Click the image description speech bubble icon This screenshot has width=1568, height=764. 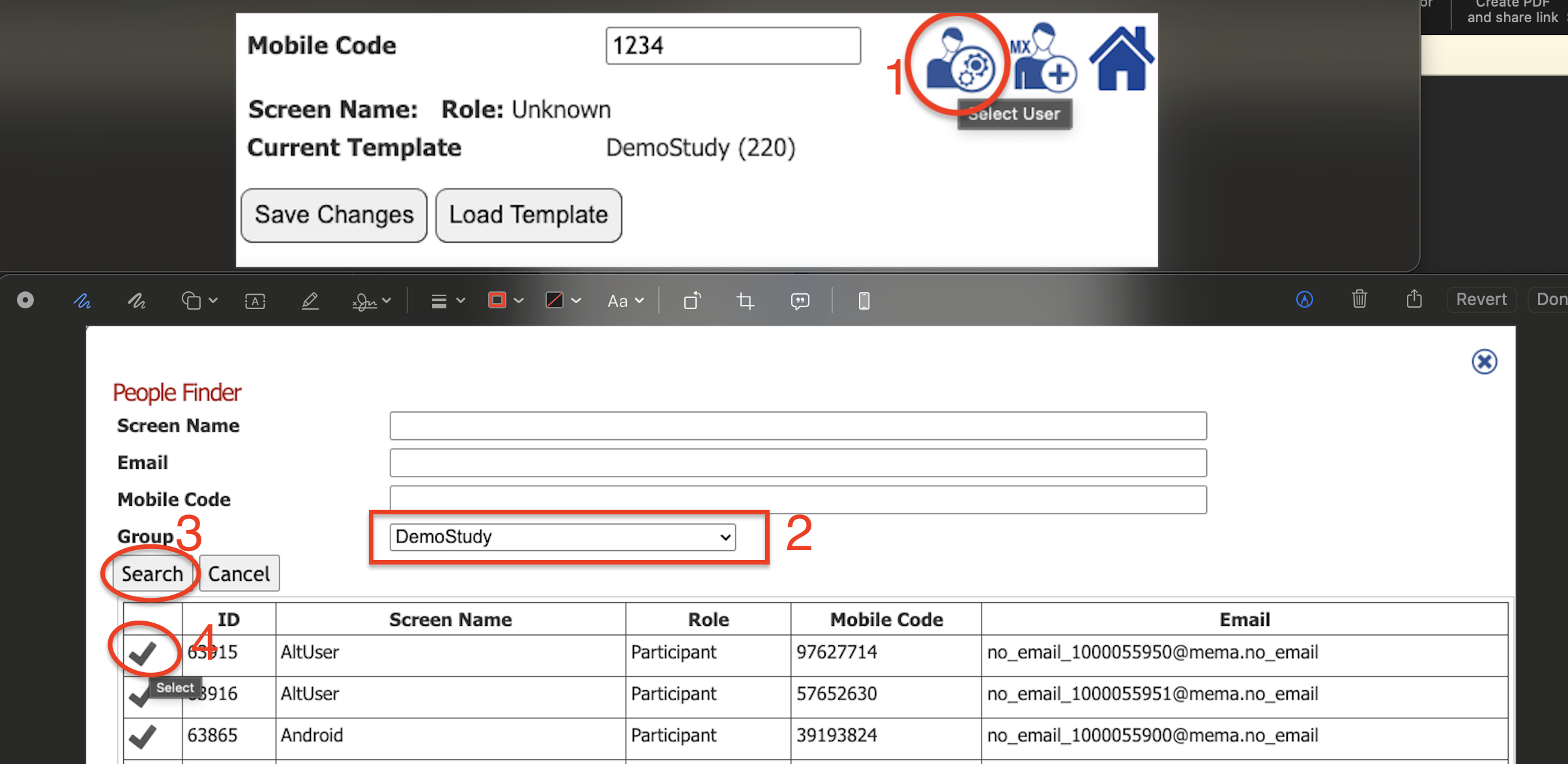(x=800, y=301)
